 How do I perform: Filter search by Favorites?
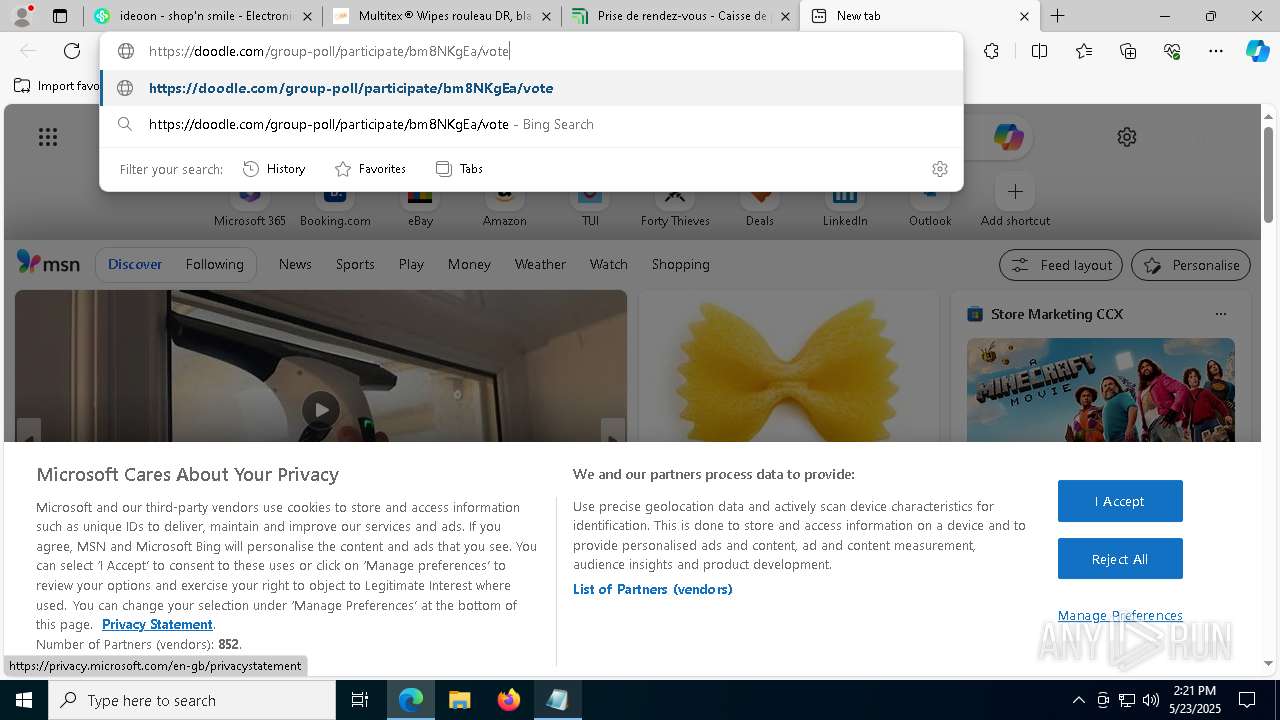point(370,169)
